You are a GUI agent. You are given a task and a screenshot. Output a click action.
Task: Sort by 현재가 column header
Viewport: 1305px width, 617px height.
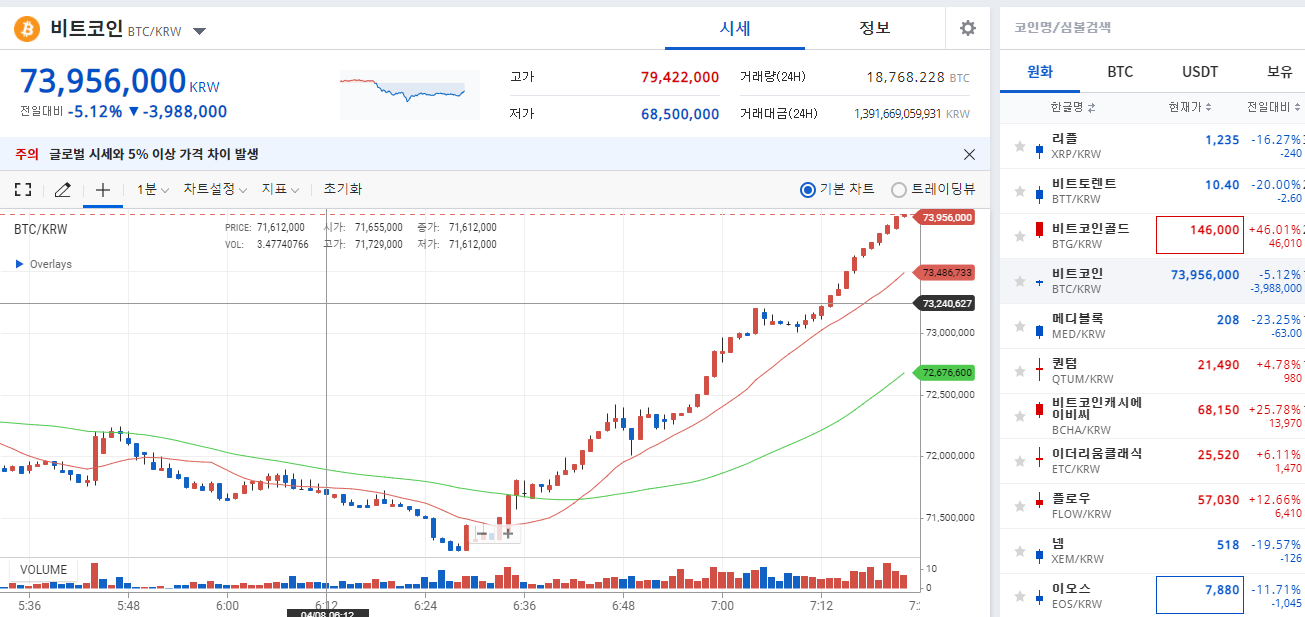pos(1190,107)
